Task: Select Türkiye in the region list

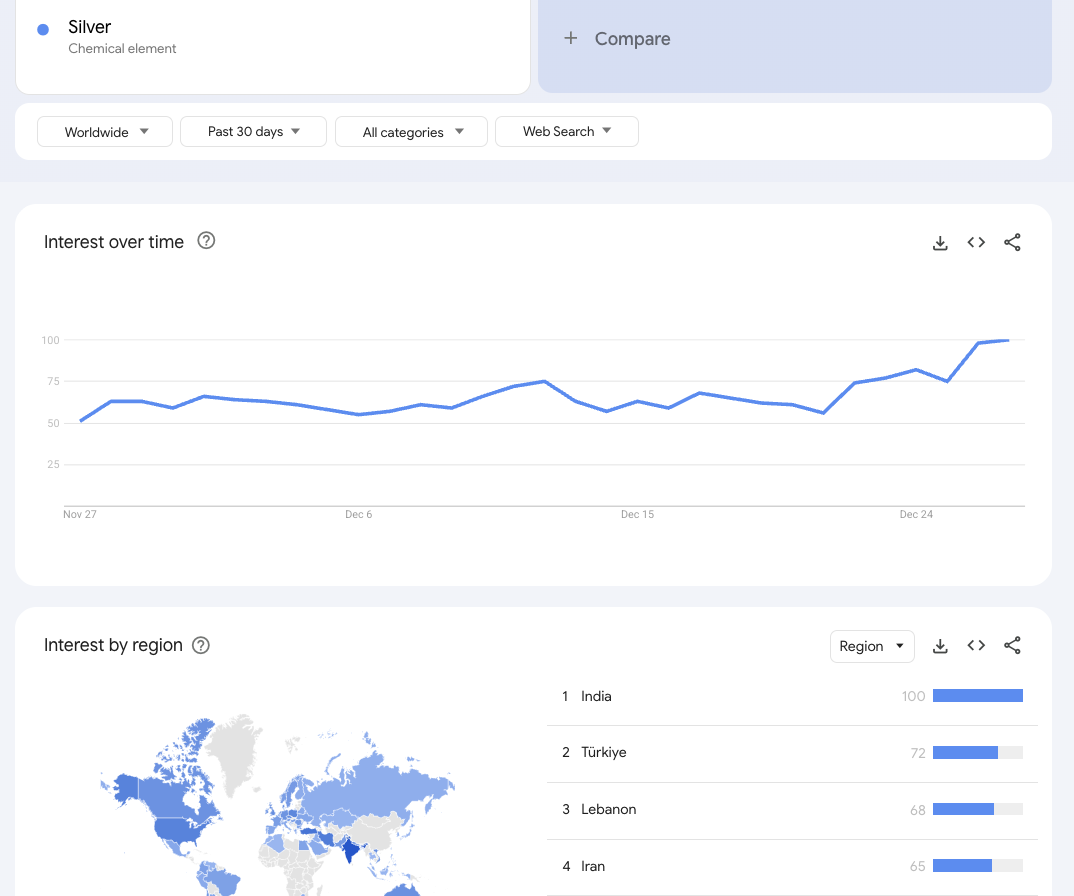Action: (x=603, y=752)
